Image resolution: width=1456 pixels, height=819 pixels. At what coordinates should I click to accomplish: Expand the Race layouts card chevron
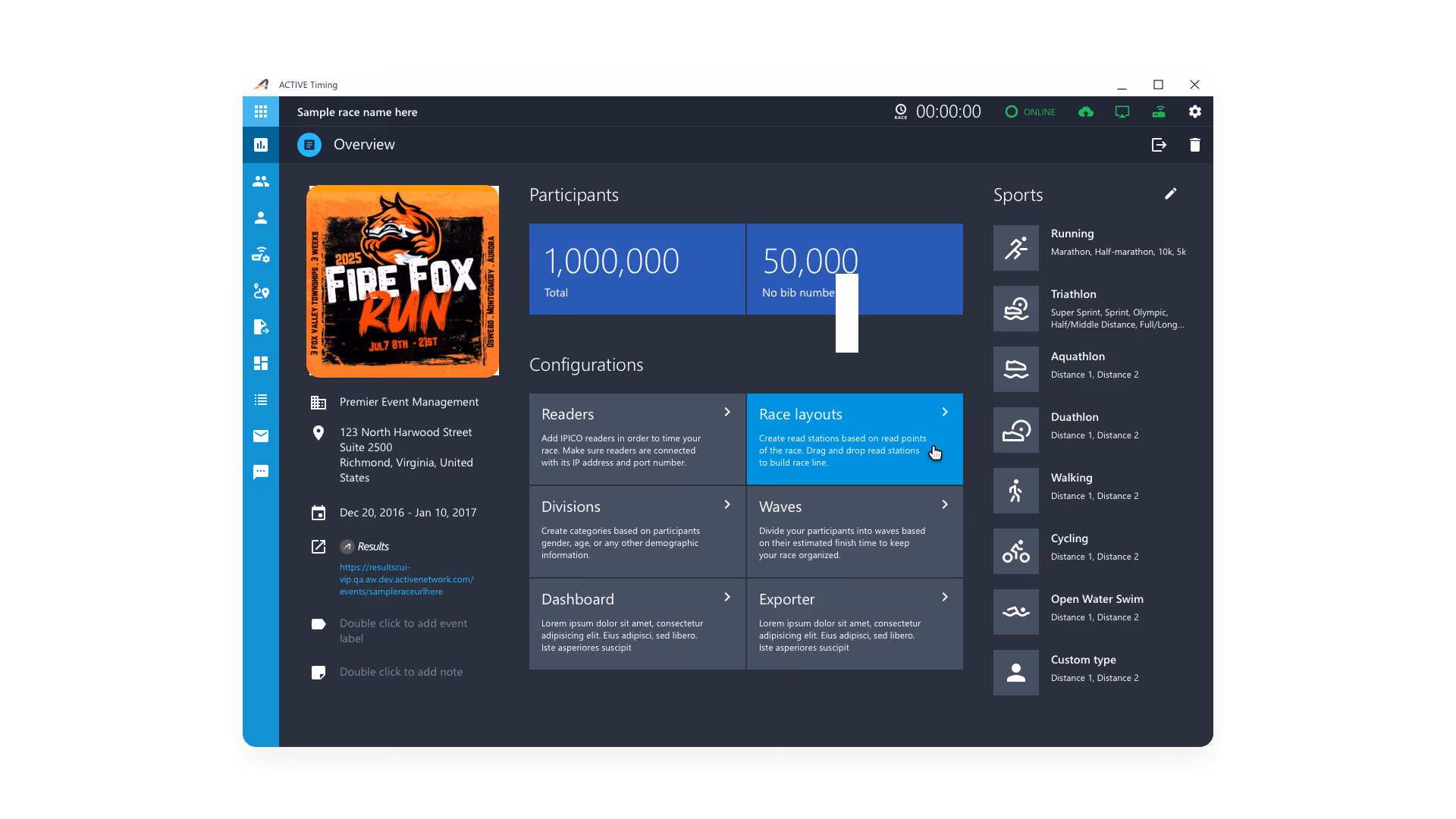point(945,412)
